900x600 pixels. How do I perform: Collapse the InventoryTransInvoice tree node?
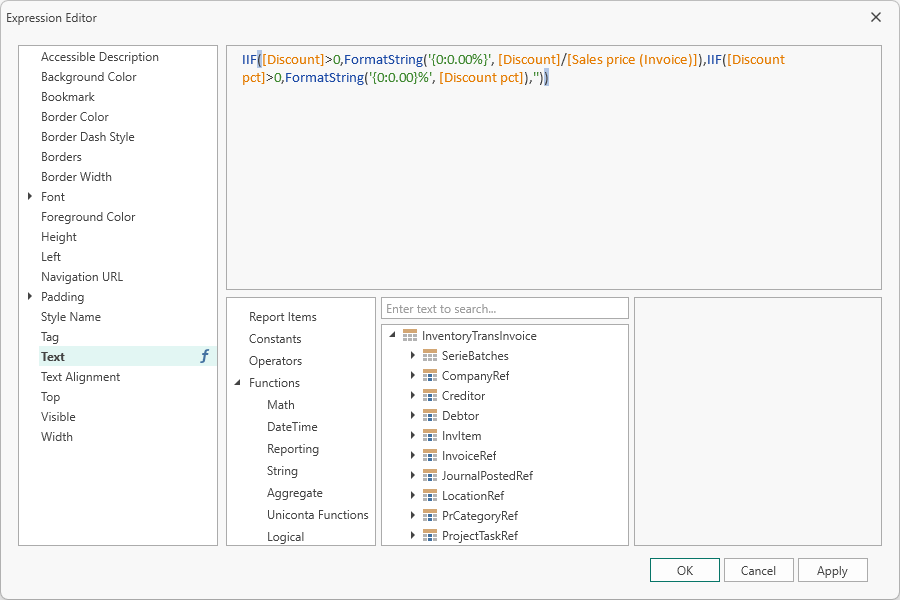[393, 335]
